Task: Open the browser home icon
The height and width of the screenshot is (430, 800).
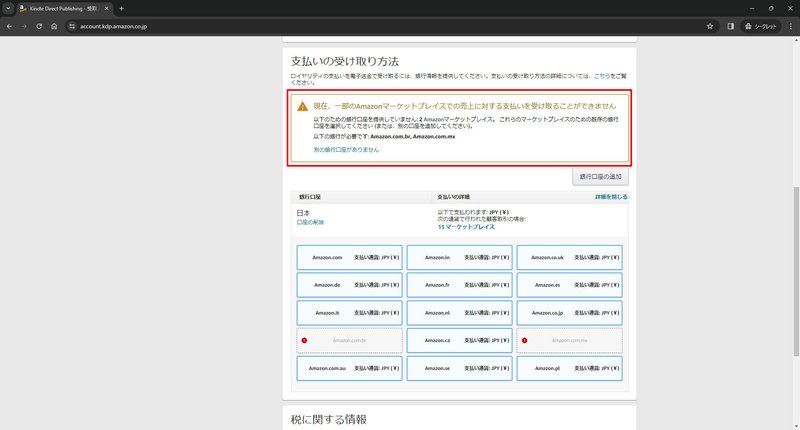Action: [54, 26]
